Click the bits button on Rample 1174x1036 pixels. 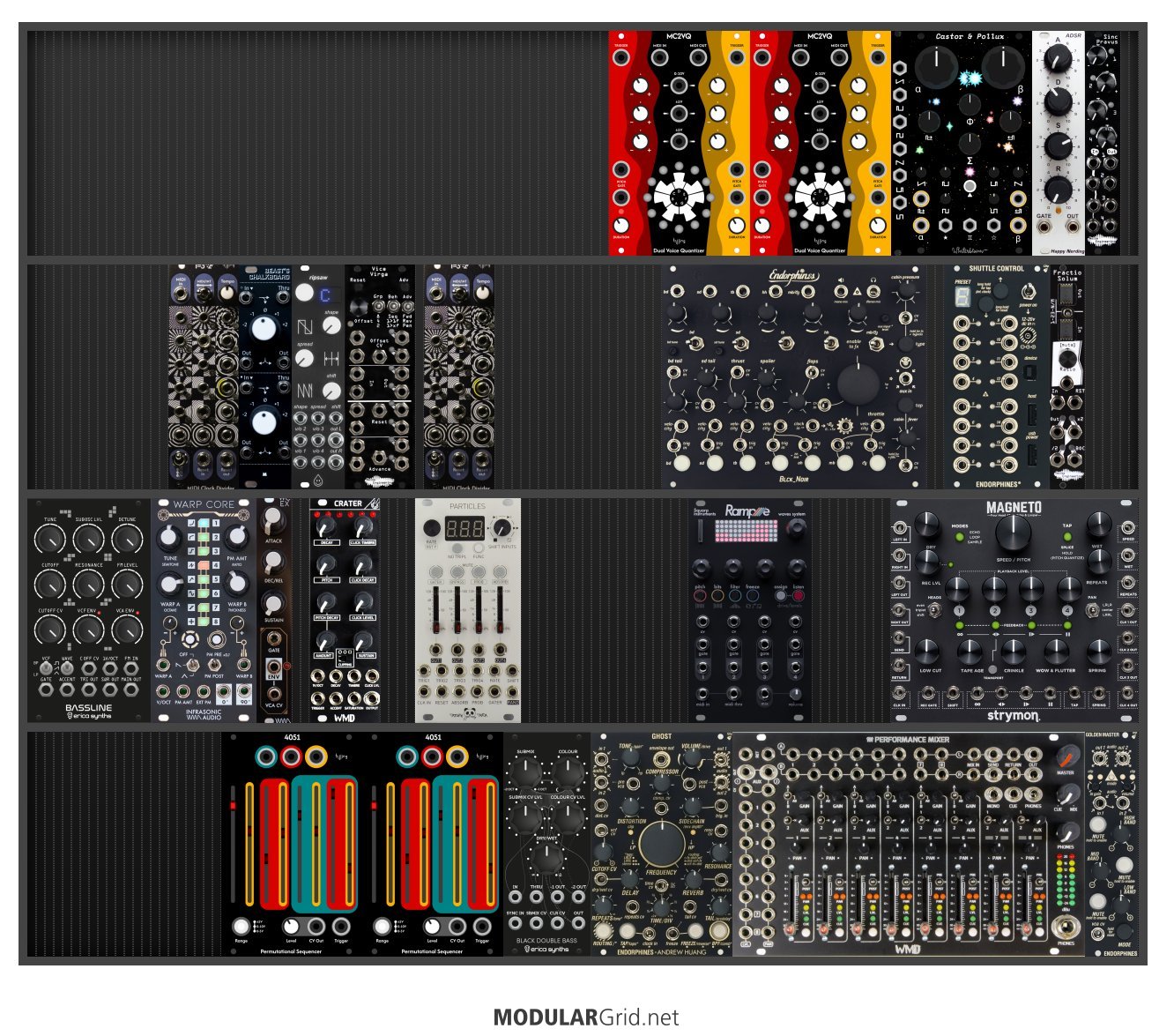tap(717, 597)
